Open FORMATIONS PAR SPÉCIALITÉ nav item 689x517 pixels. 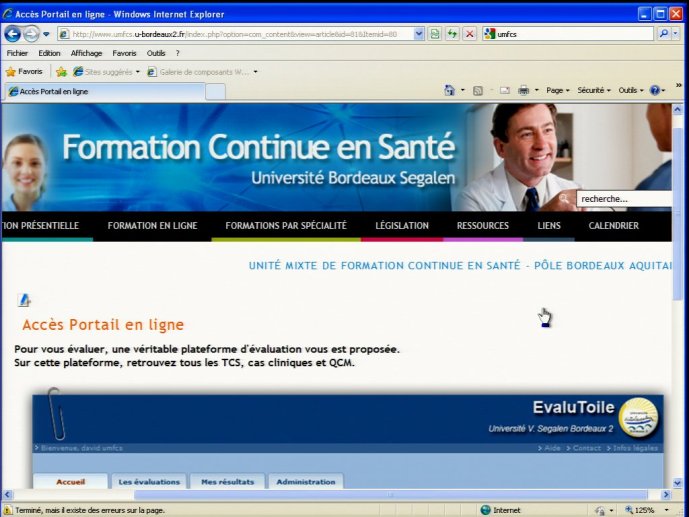click(286, 226)
